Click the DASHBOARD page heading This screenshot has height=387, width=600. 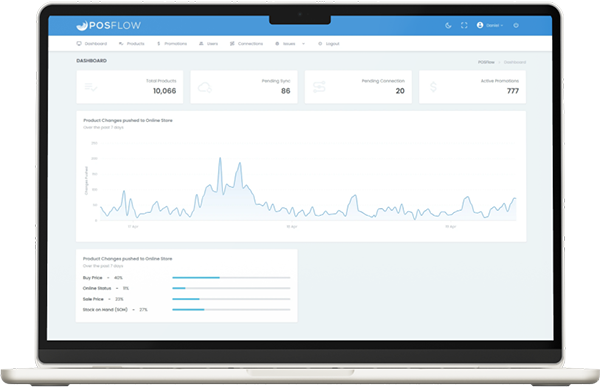(91, 60)
